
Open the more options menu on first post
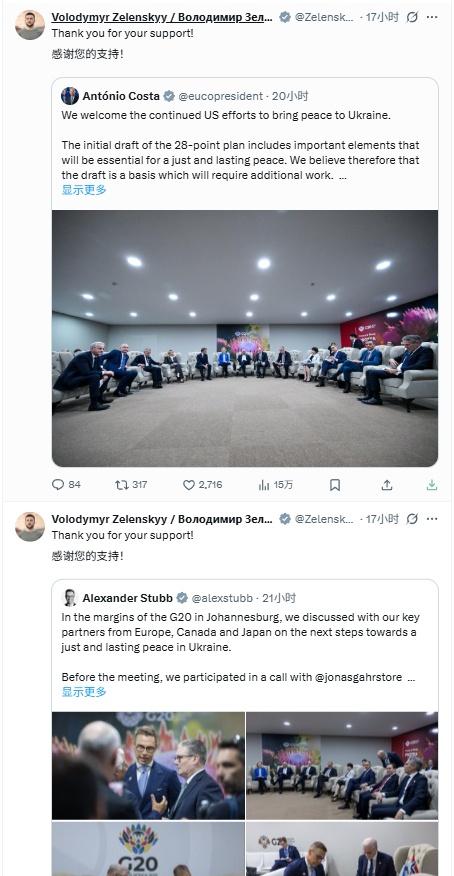(x=432, y=17)
